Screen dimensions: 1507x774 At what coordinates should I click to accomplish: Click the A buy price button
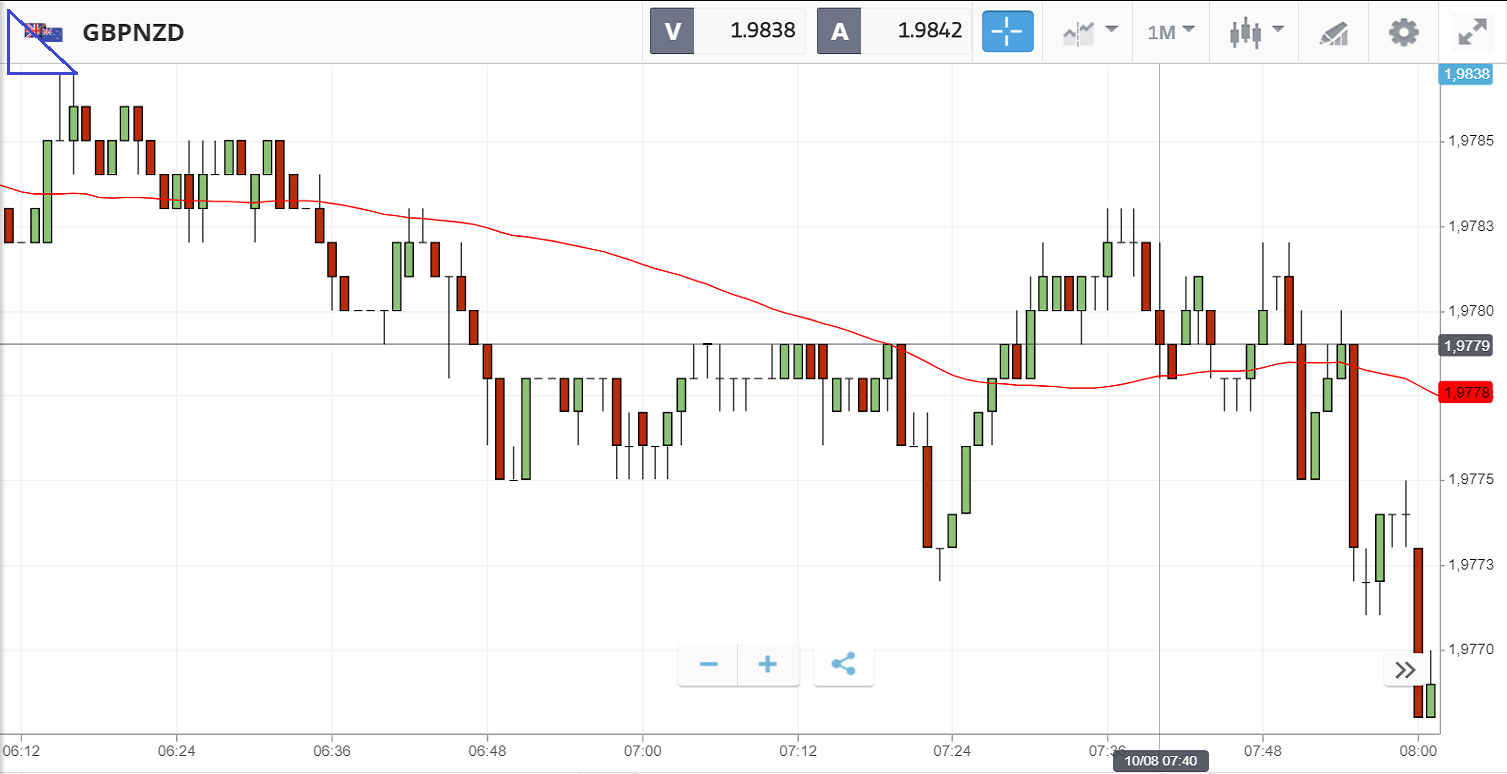click(x=895, y=31)
